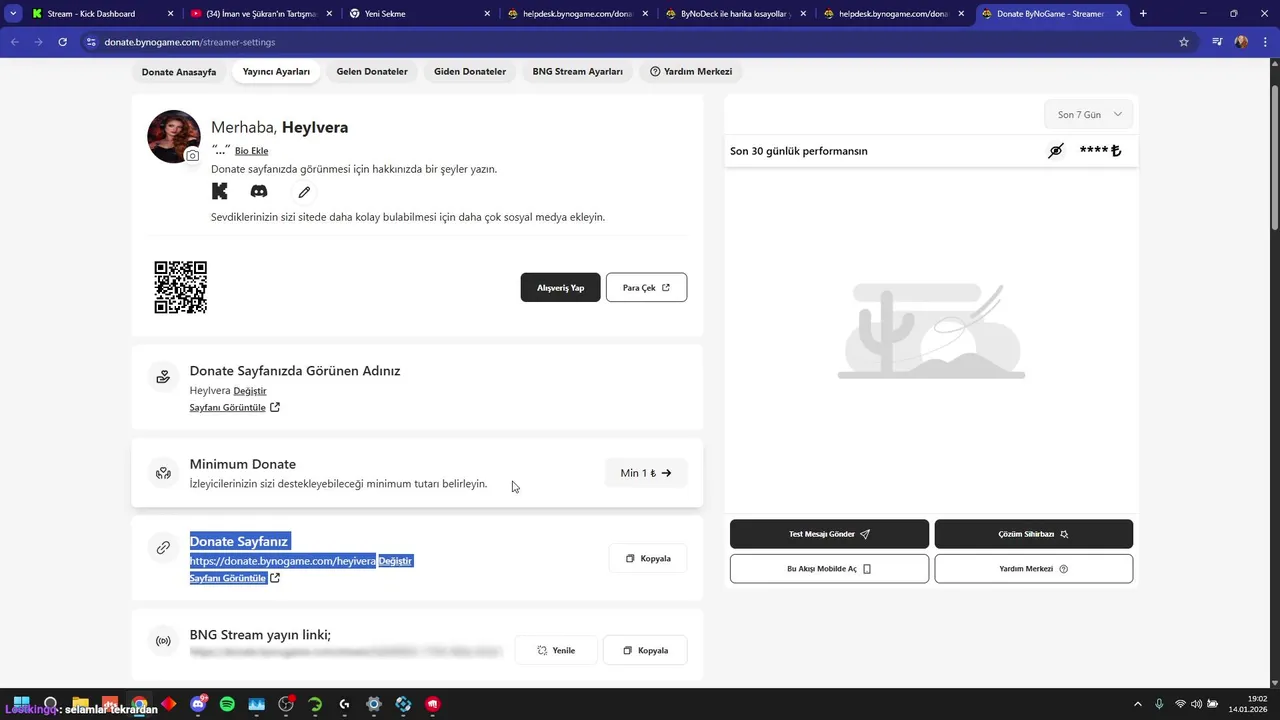Select the Yayıncı Ayarları tab
The image size is (1280, 720).
point(276,72)
